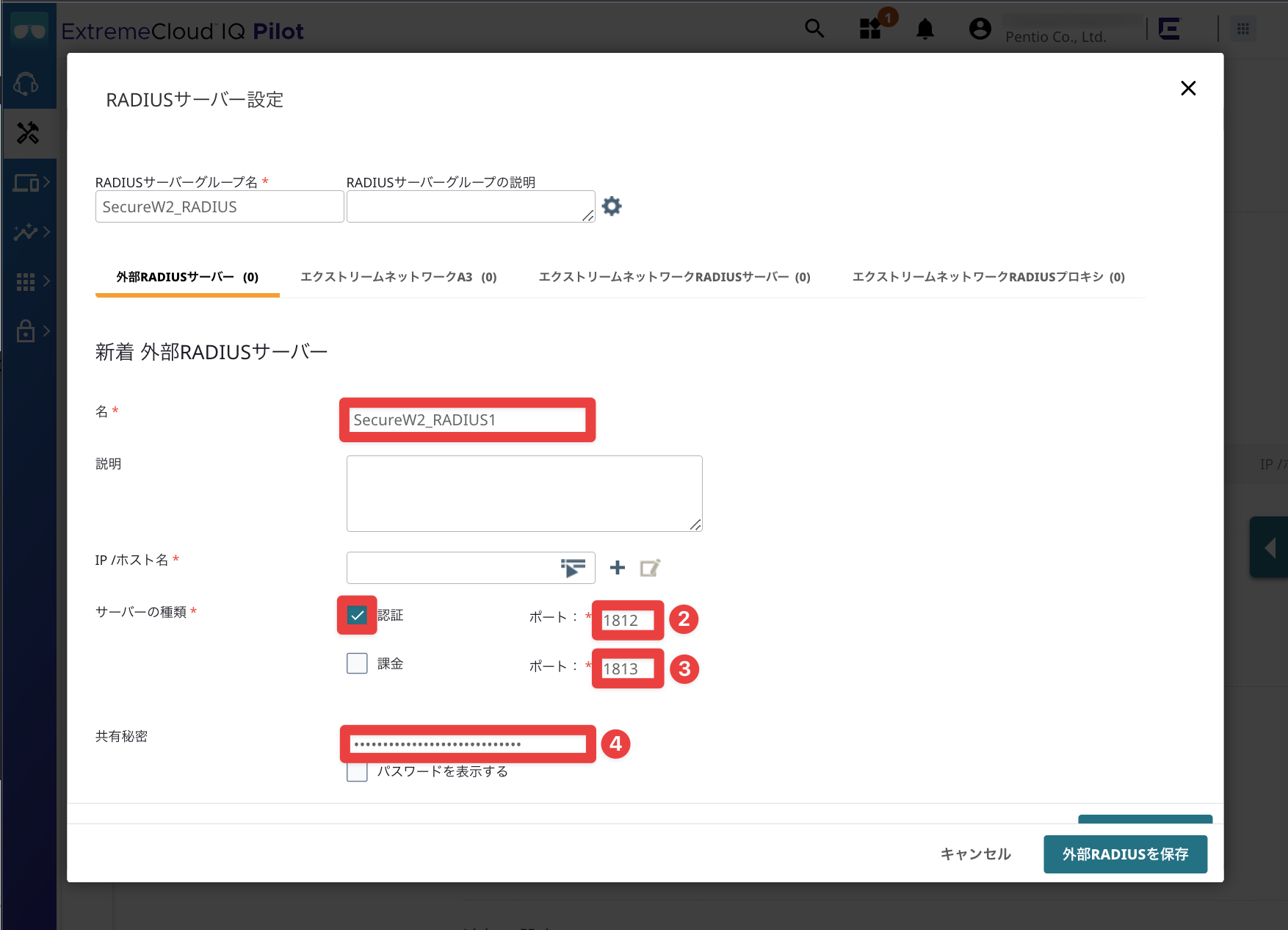
Task: Click the Pentio Co., Ltd. account name
Action: click(x=1055, y=37)
